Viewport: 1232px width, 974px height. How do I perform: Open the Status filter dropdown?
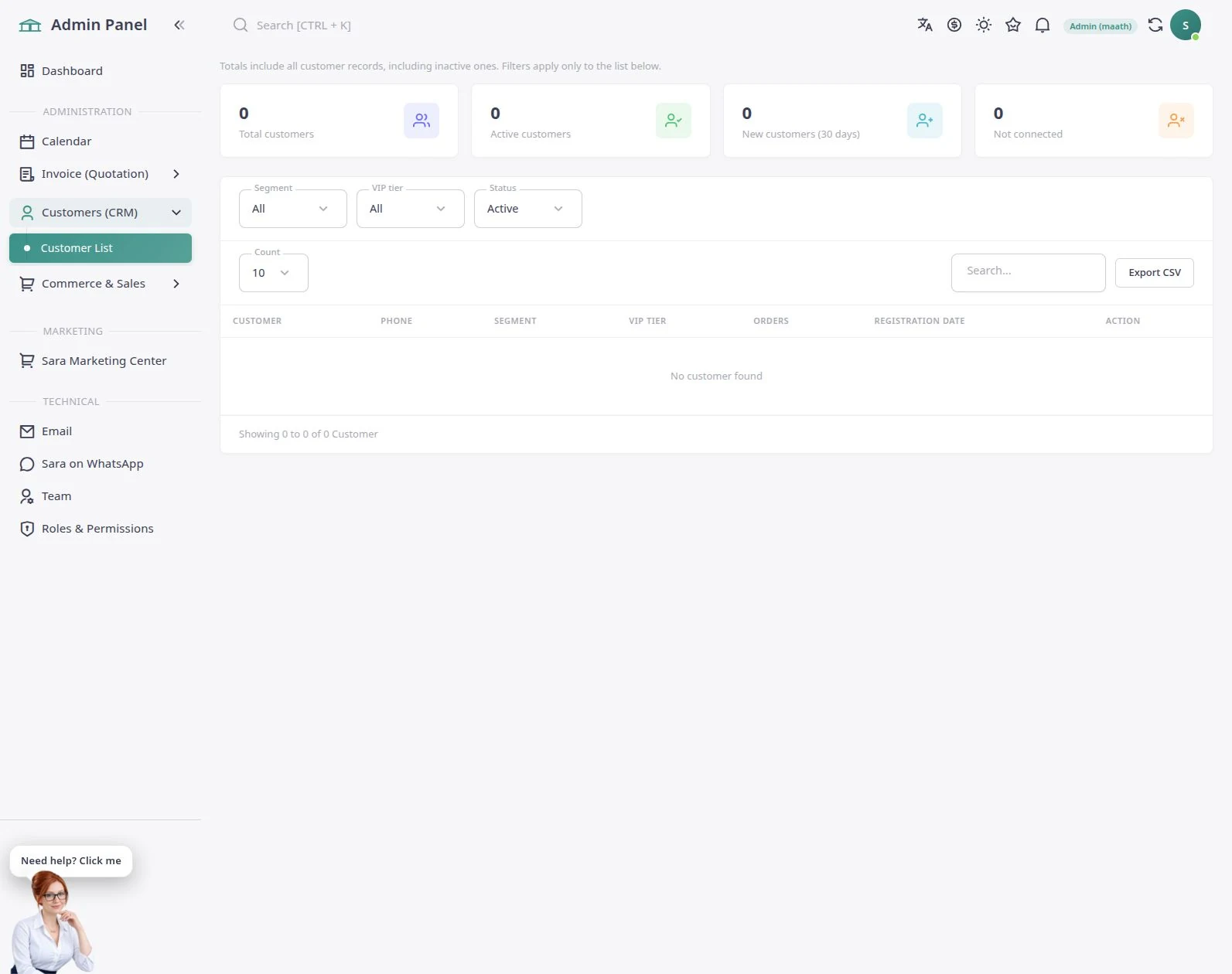click(528, 209)
